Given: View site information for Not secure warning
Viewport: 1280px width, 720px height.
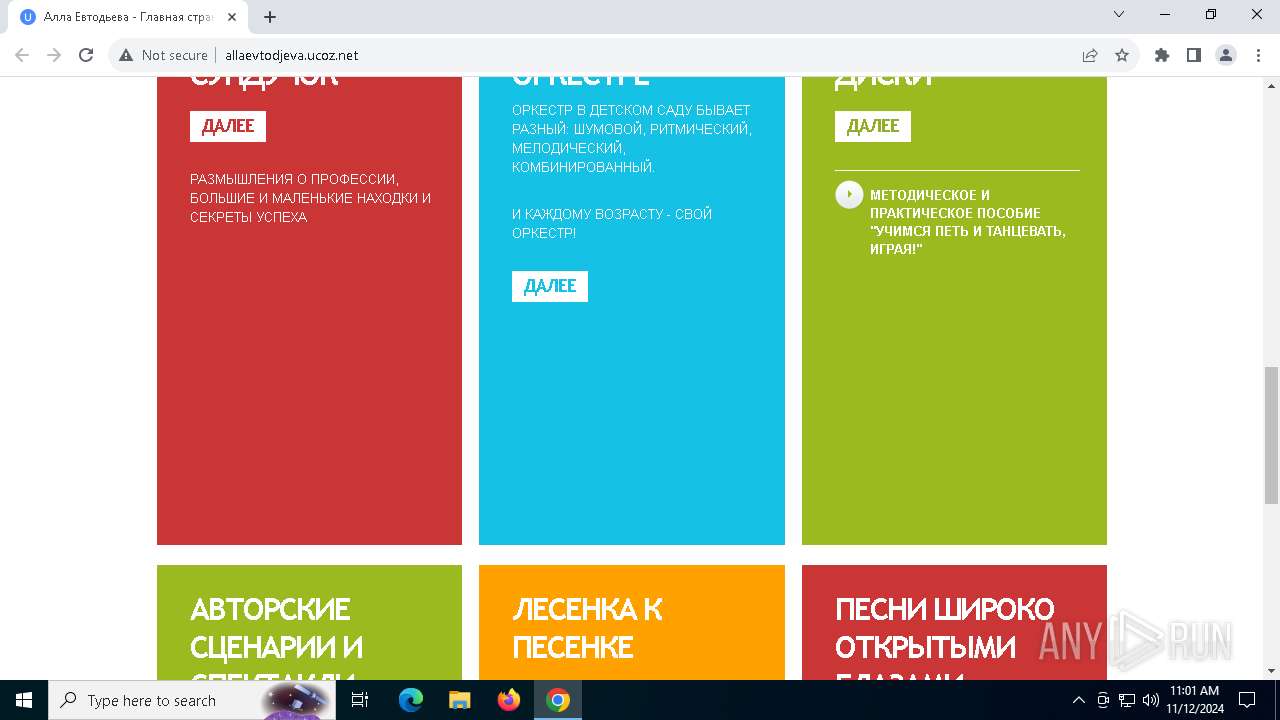Looking at the screenshot, I should [x=164, y=55].
